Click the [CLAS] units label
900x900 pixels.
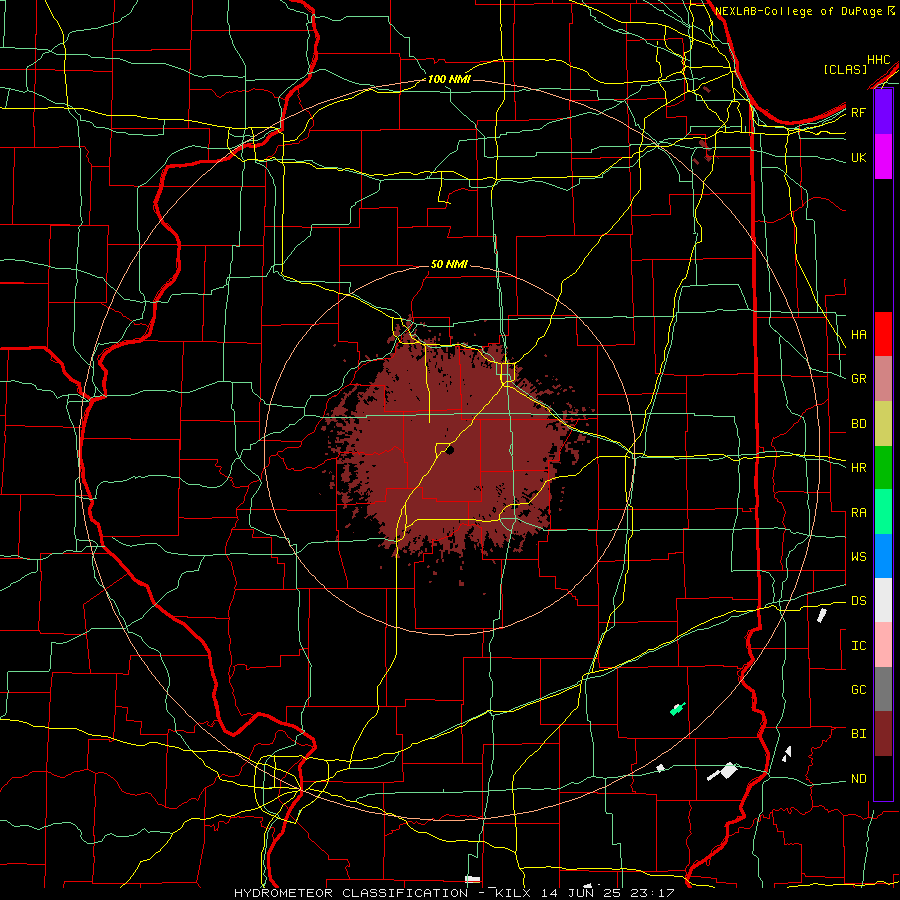[x=845, y=69]
